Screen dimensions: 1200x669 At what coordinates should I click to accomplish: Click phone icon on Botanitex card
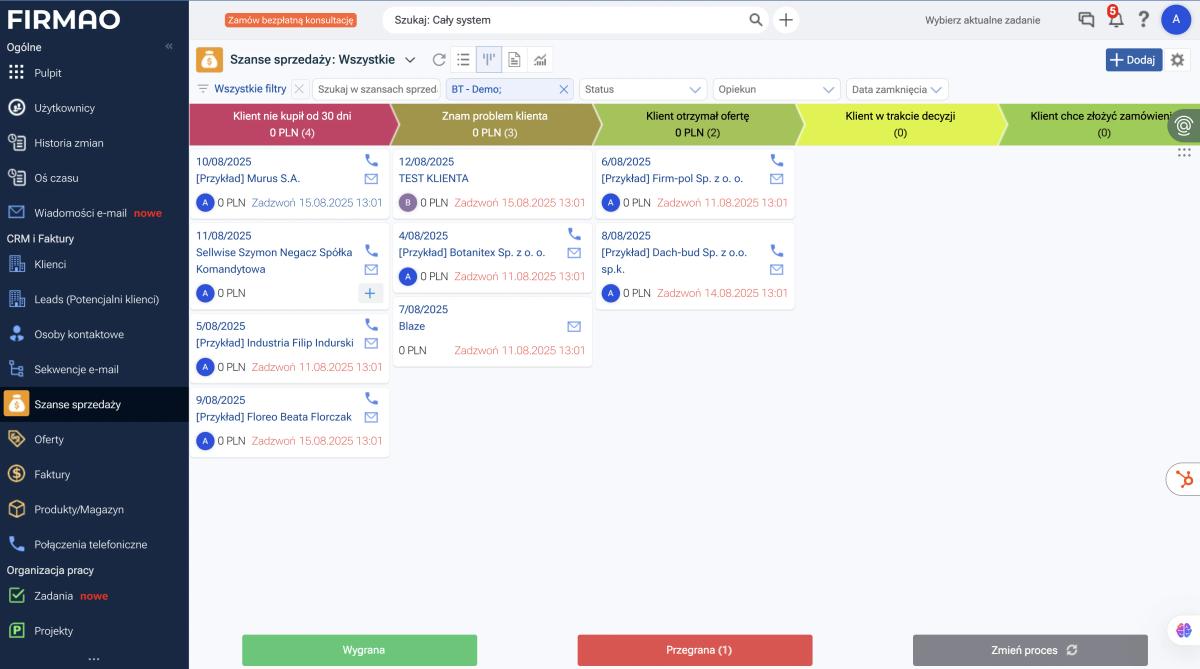pos(574,234)
